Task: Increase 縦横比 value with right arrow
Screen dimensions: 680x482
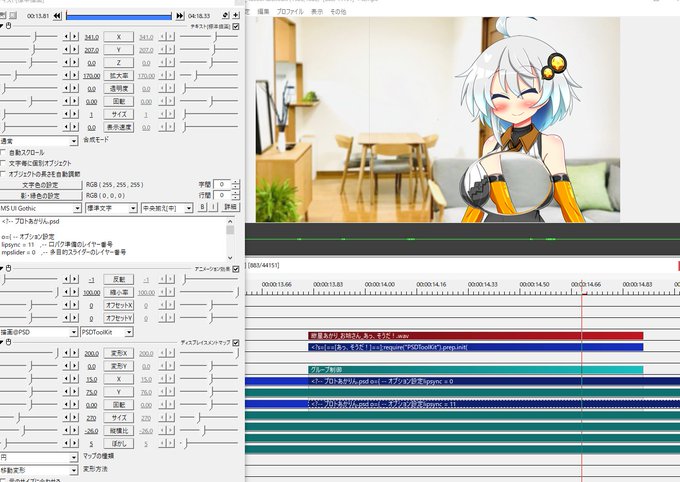Action: [75, 431]
